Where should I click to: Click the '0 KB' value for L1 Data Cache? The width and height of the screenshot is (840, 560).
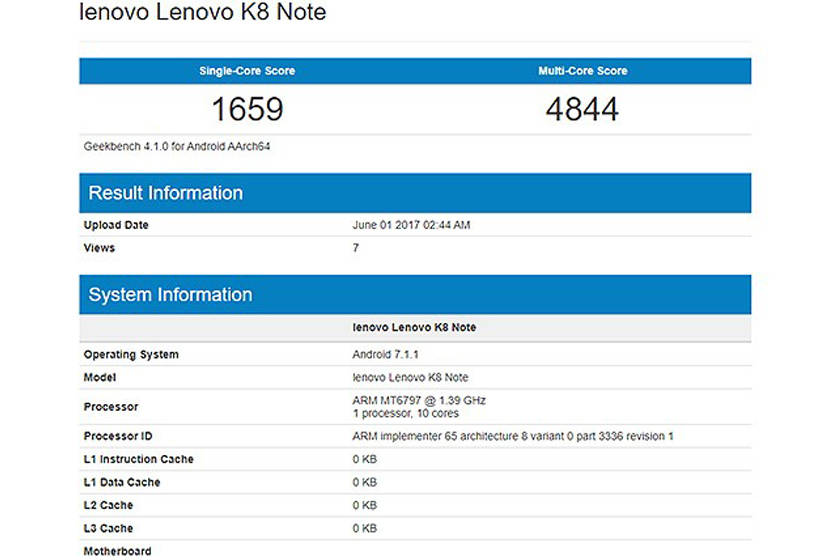click(365, 482)
